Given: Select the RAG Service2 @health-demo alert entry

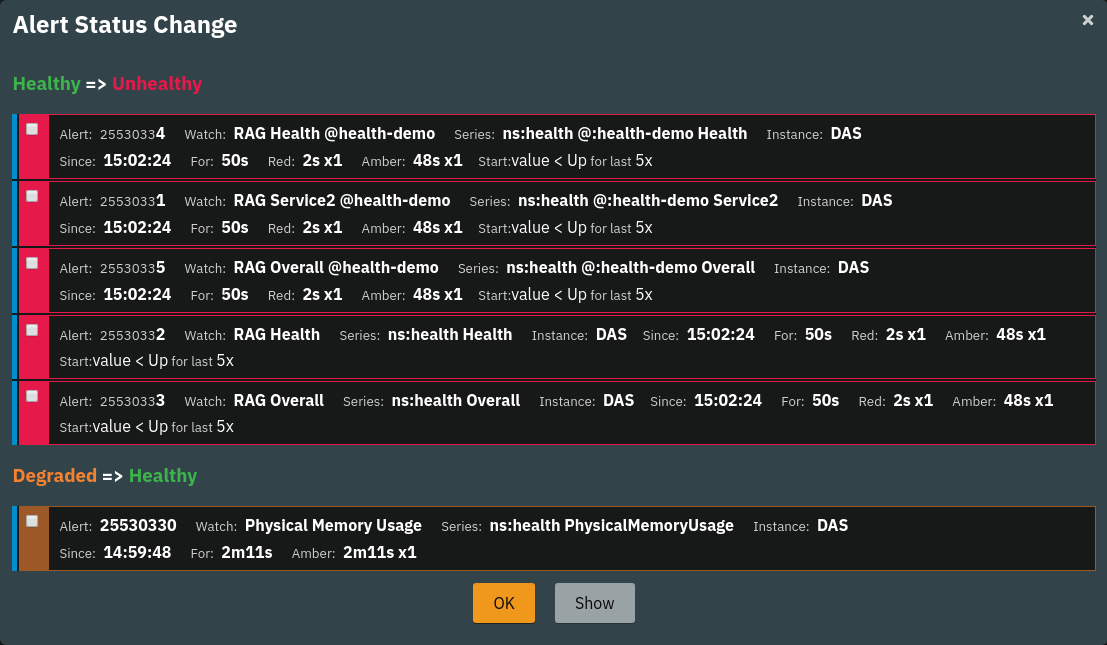Looking at the screenshot, I should [x=550, y=213].
